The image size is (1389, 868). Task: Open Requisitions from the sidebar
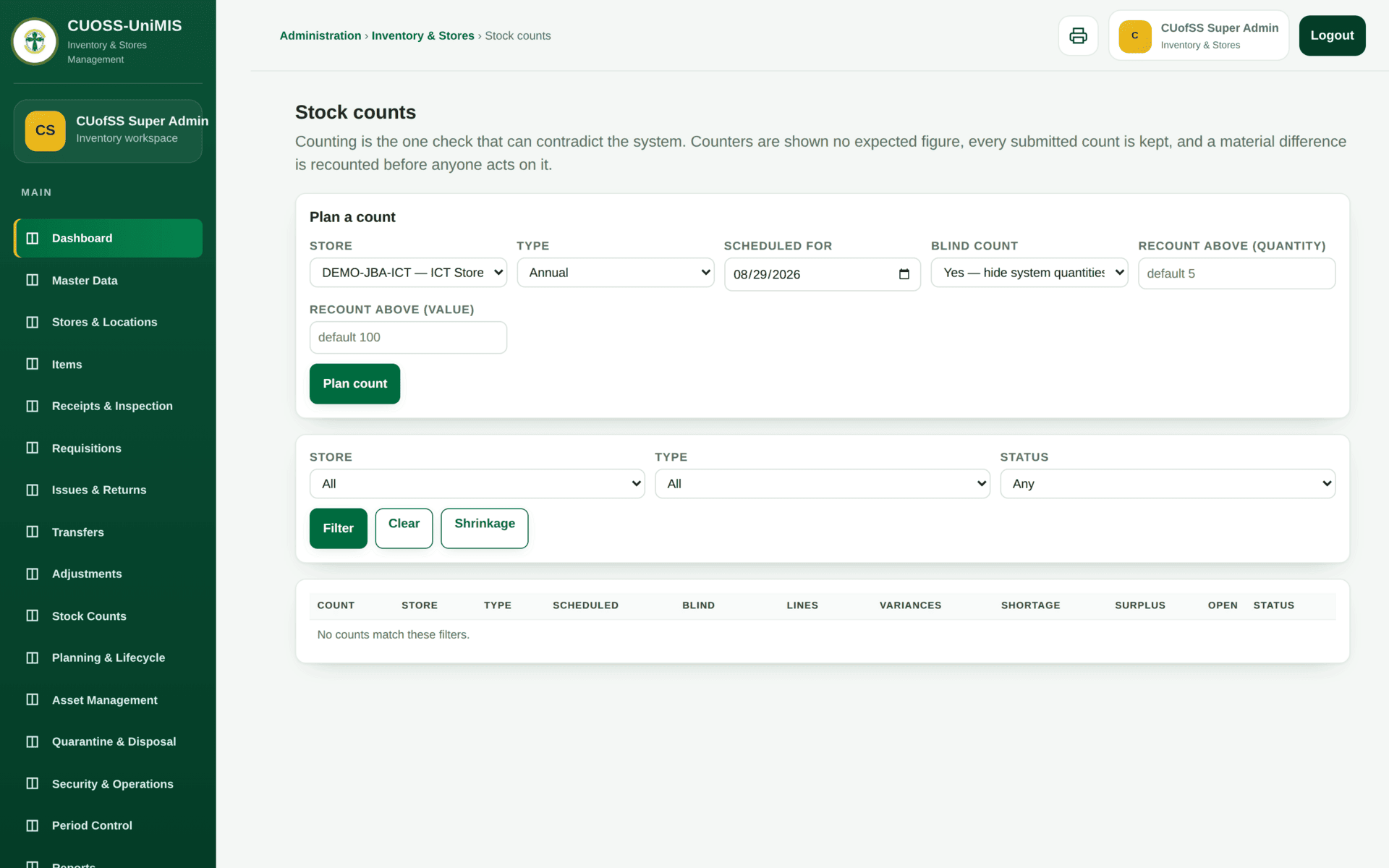pyautogui.click(x=108, y=448)
